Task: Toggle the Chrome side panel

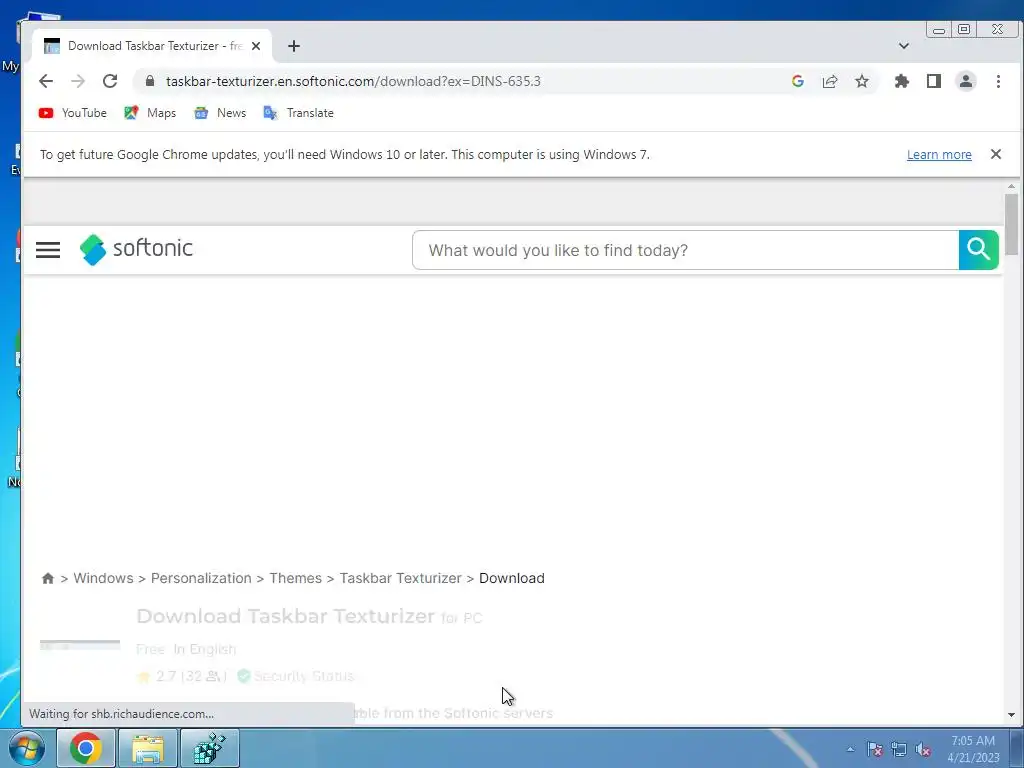Action: [x=934, y=81]
